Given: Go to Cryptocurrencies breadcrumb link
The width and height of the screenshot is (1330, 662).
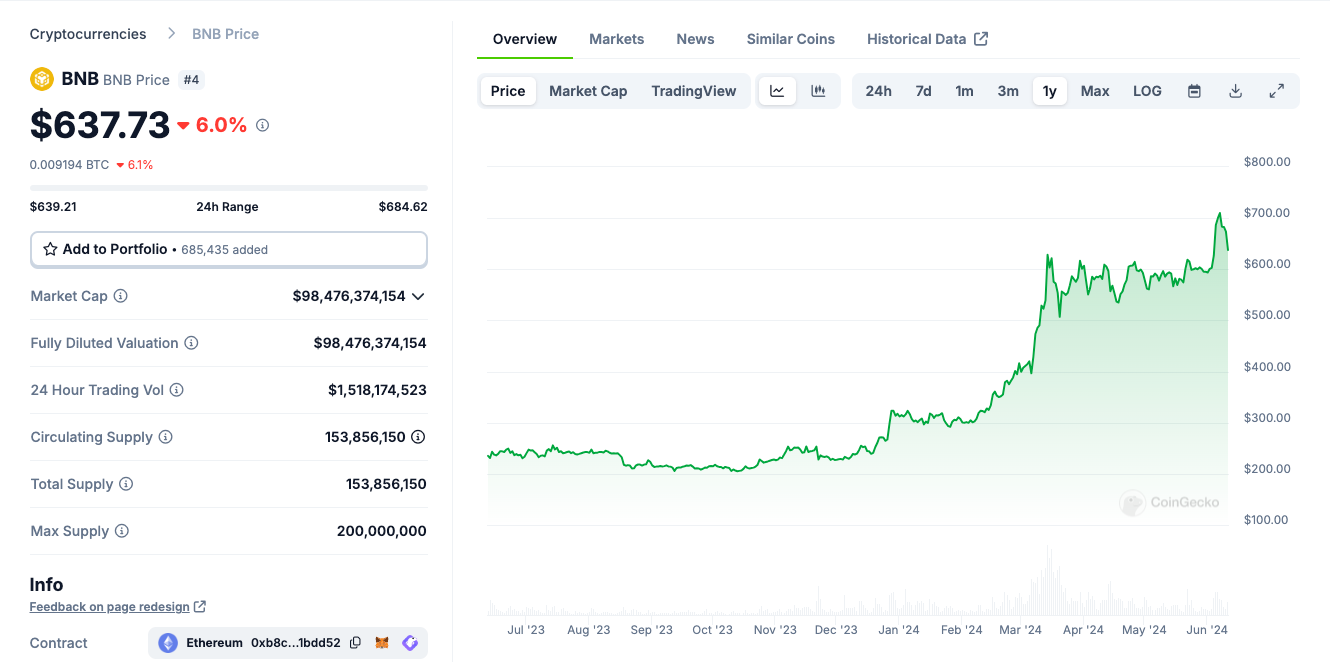Looking at the screenshot, I should click(x=88, y=34).
